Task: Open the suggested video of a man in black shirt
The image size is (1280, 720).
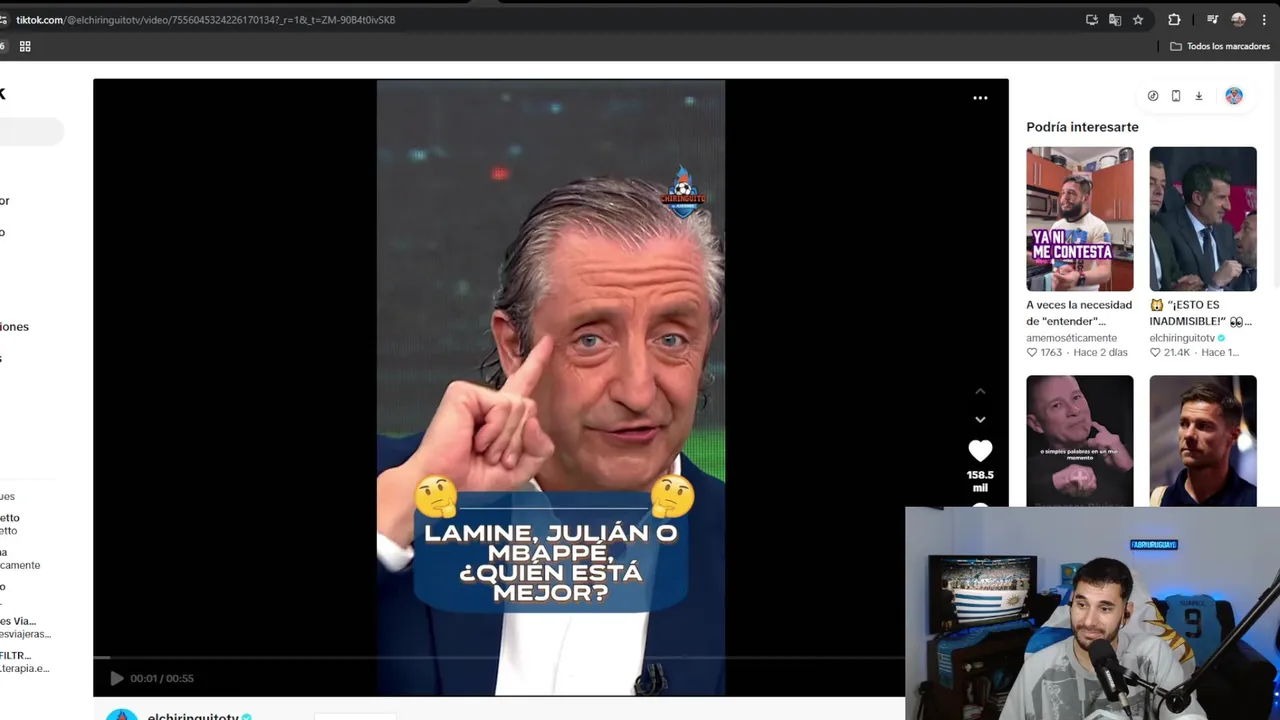Action: point(1079,441)
